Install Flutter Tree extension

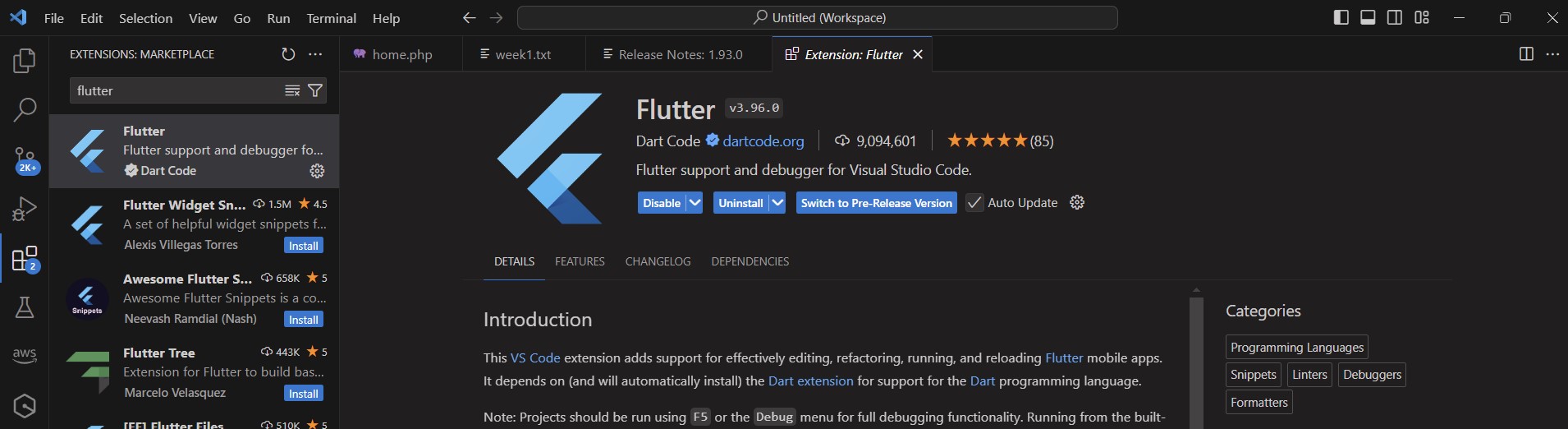click(x=303, y=394)
